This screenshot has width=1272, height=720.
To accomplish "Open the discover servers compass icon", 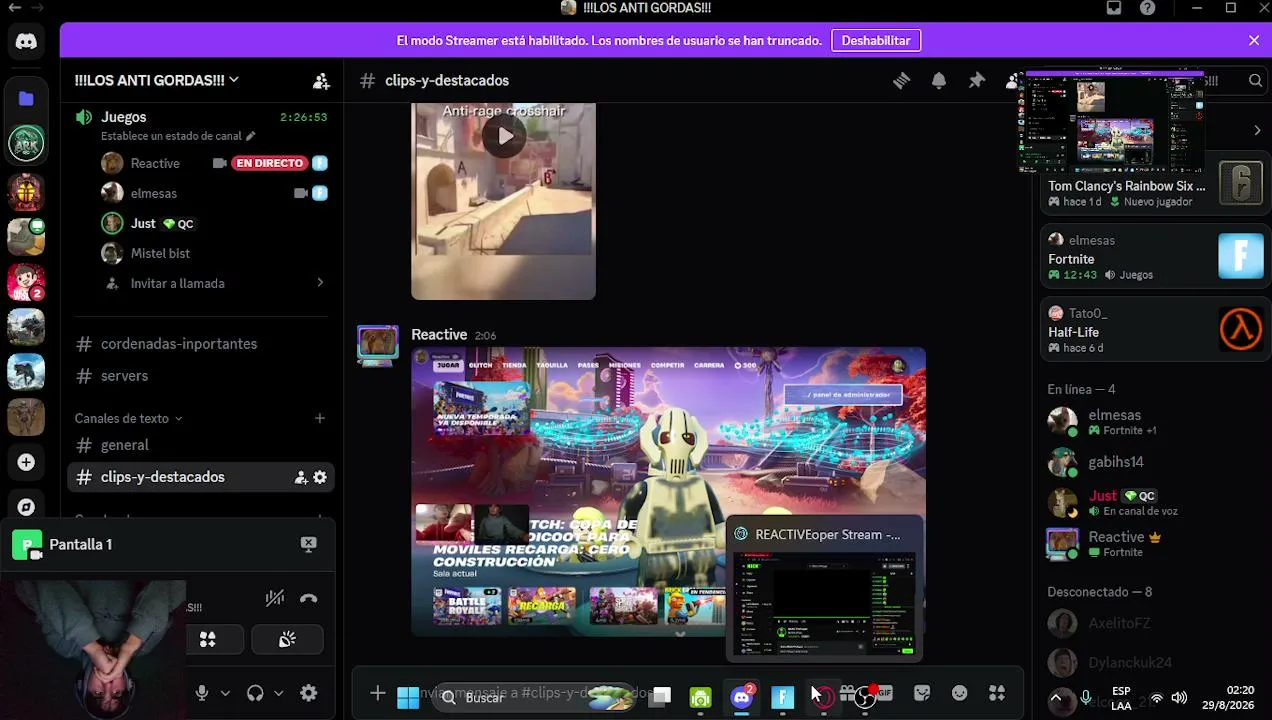I will tap(26, 507).
